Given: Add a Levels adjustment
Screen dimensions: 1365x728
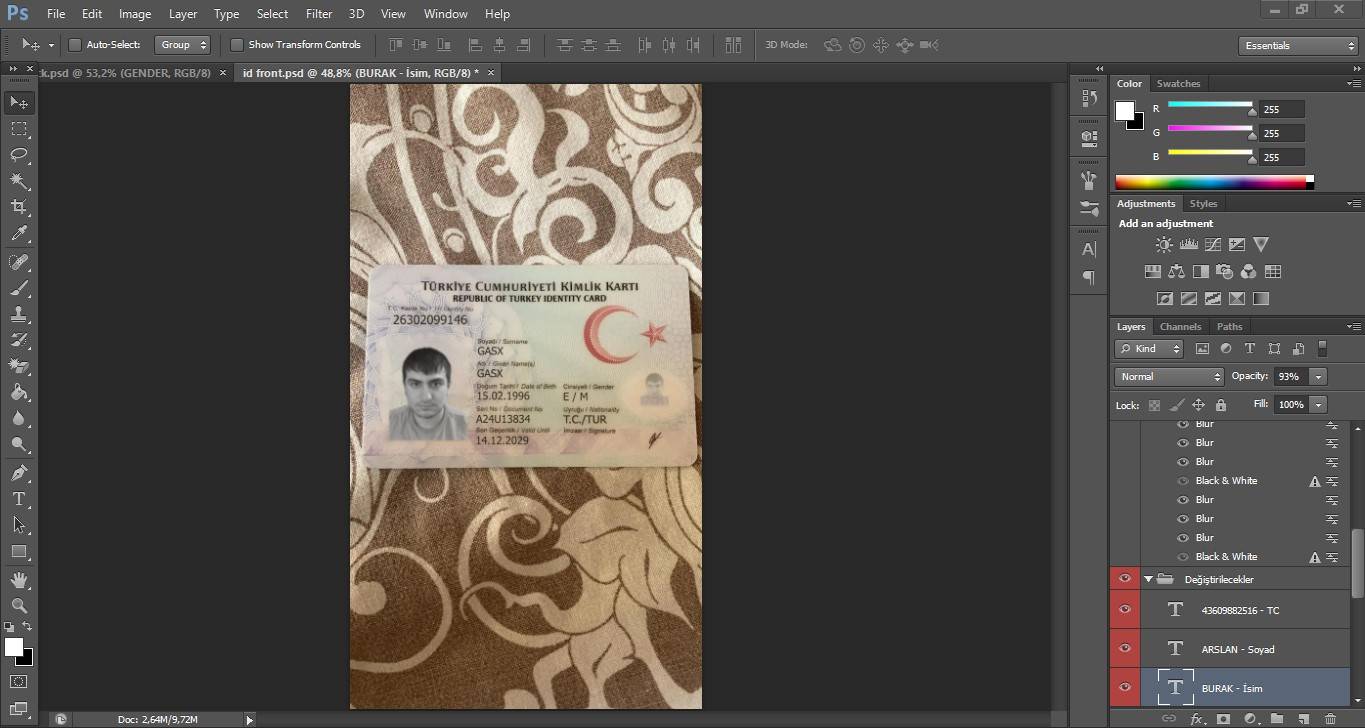Looking at the screenshot, I should pyautogui.click(x=1189, y=244).
